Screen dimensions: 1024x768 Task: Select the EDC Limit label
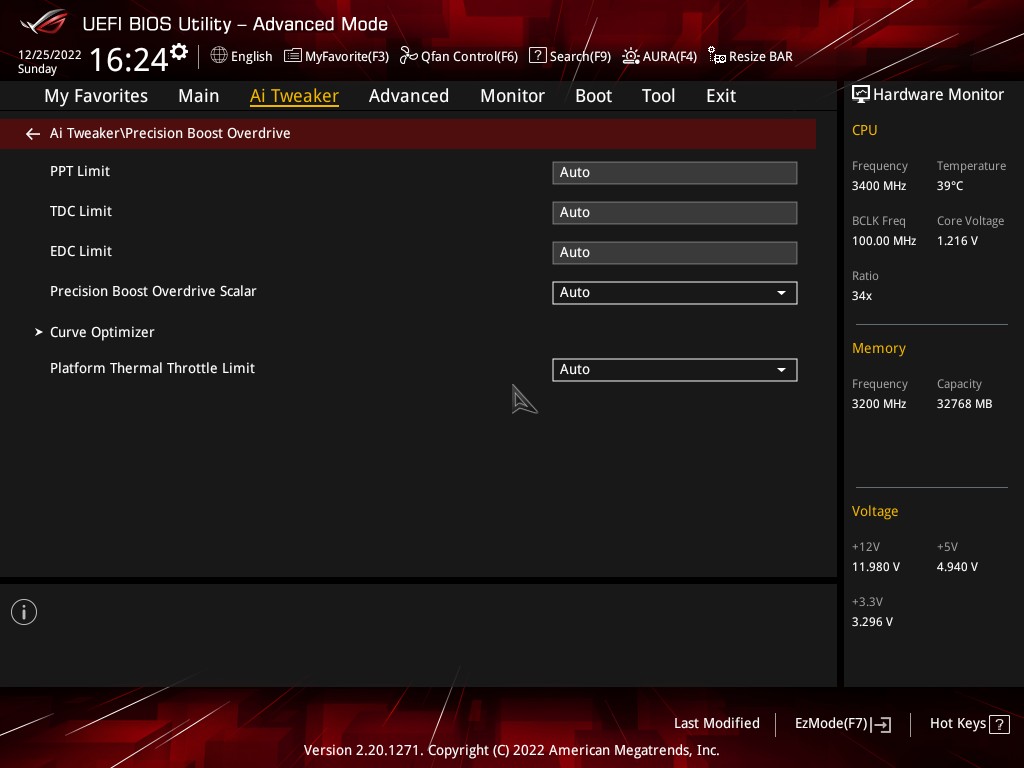[x=81, y=251]
